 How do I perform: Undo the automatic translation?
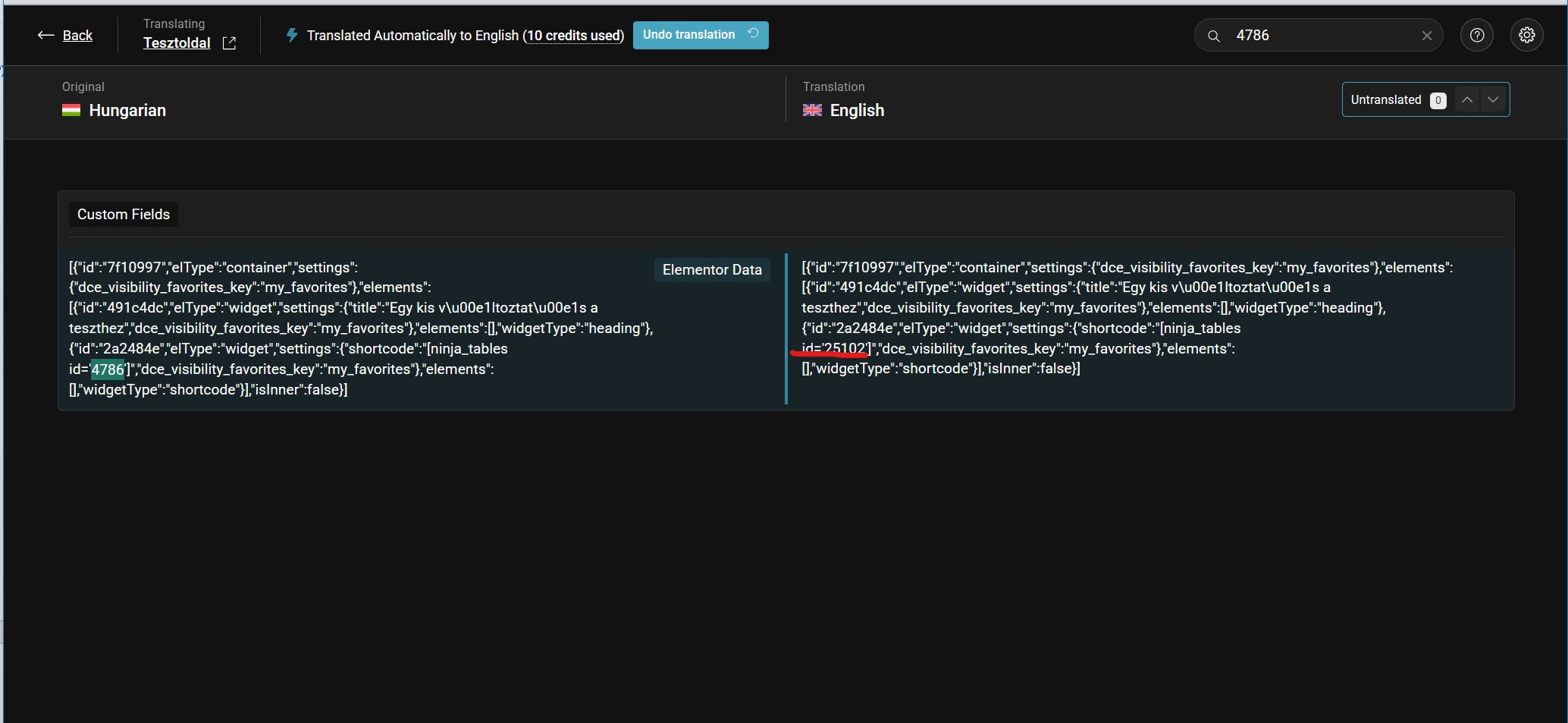(701, 35)
